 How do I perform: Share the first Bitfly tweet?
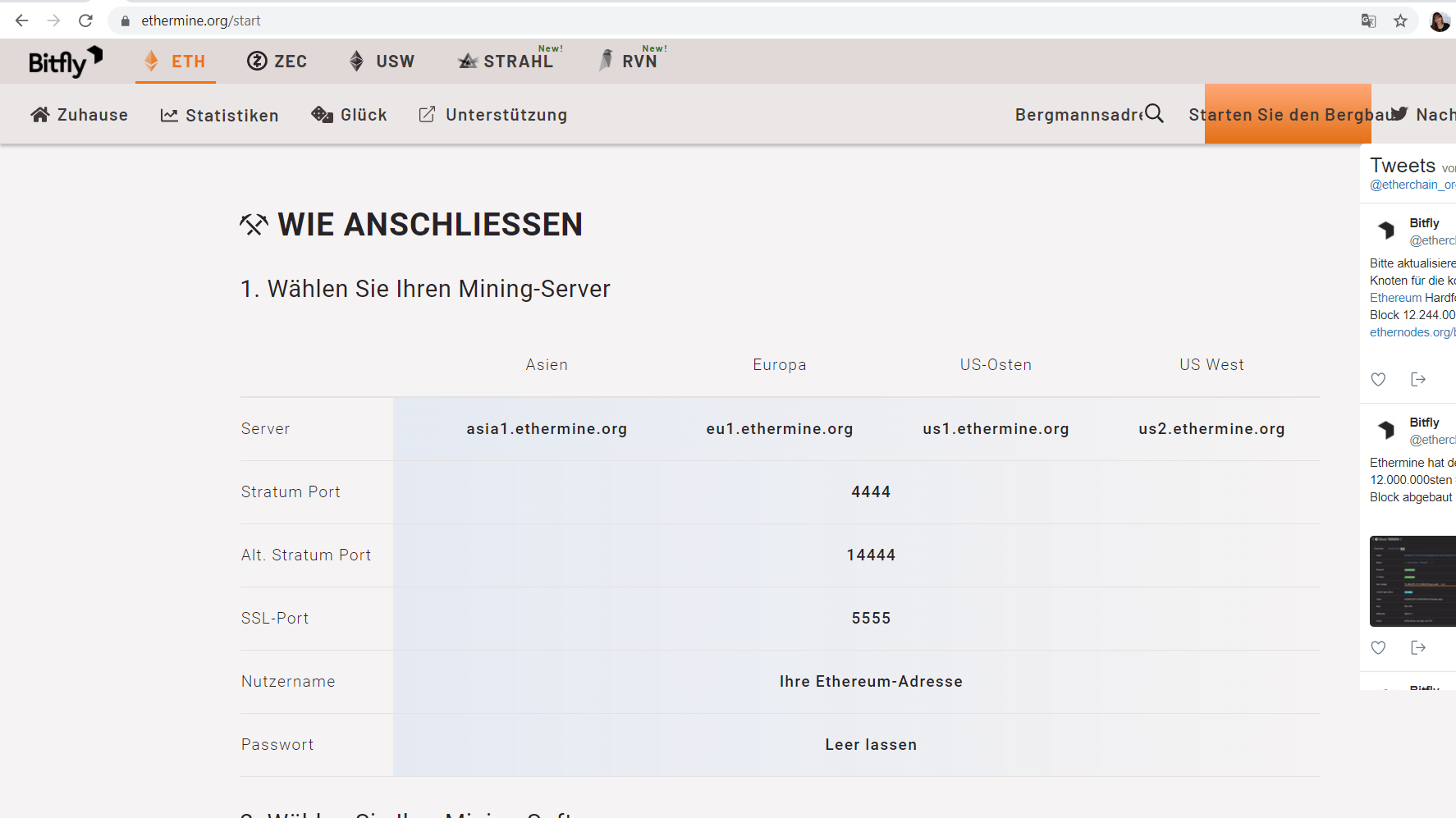point(1418,379)
